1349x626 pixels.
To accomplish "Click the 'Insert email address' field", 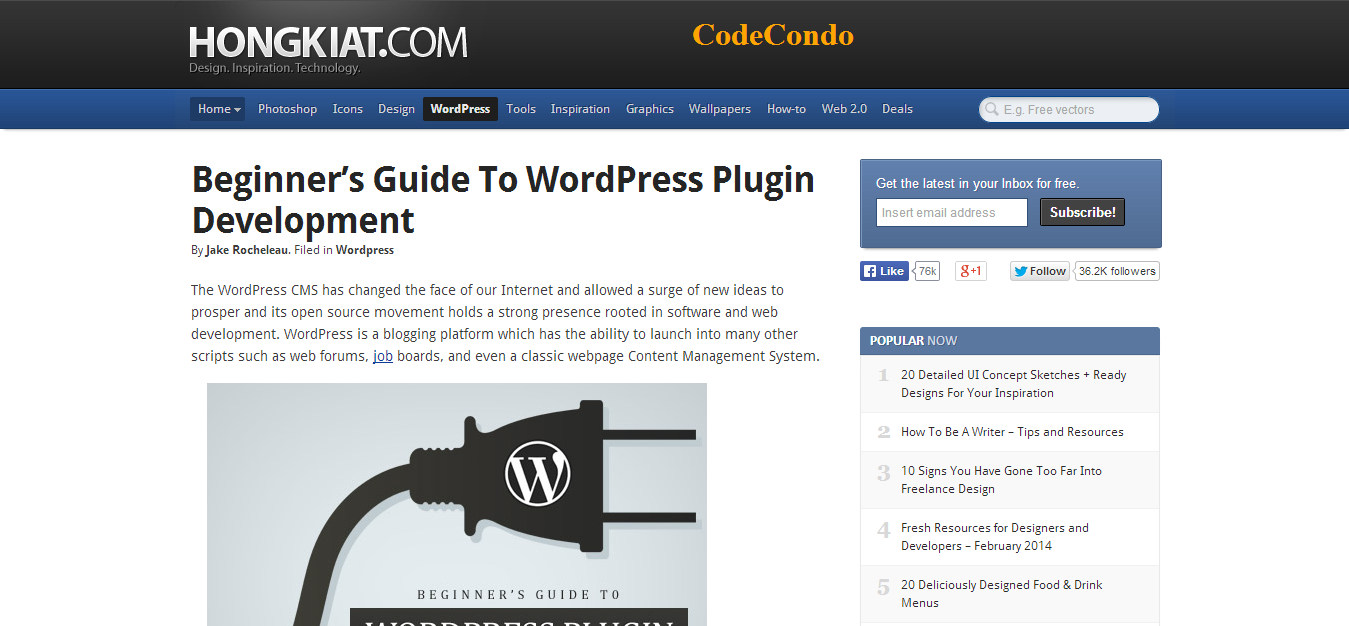I will coord(952,212).
